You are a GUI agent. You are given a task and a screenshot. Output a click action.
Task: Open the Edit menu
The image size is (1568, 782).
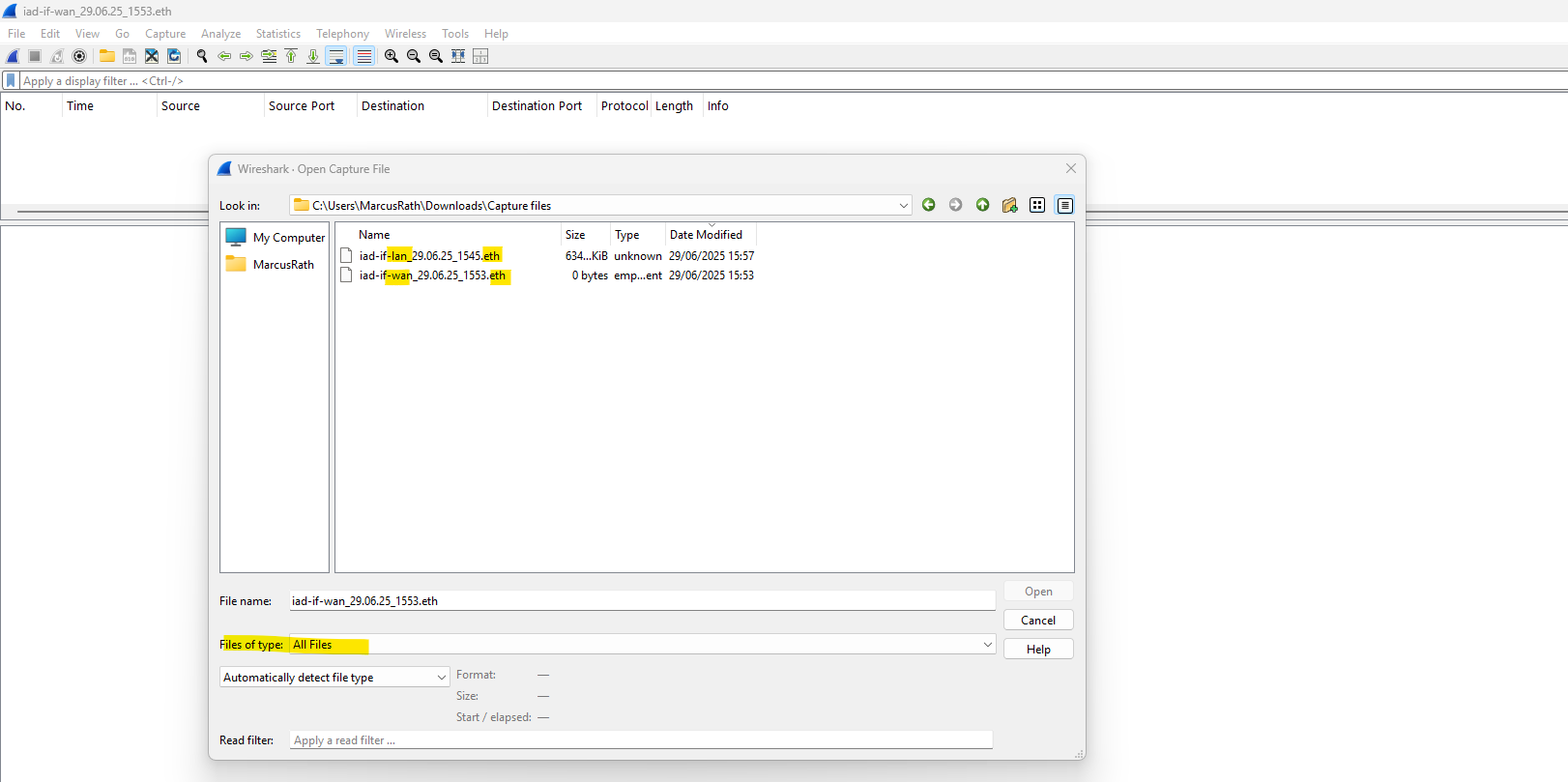coord(50,34)
